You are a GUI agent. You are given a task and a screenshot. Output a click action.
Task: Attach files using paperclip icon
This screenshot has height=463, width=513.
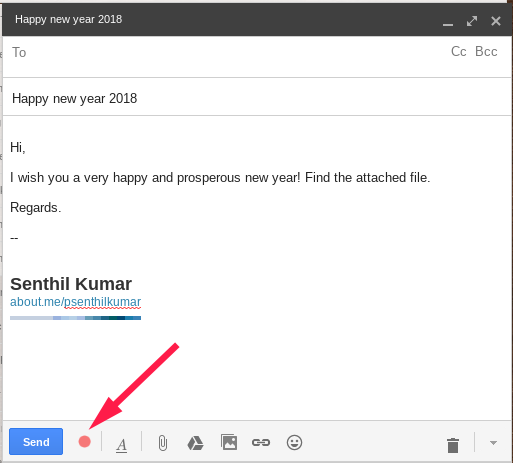pyautogui.click(x=163, y=443)
